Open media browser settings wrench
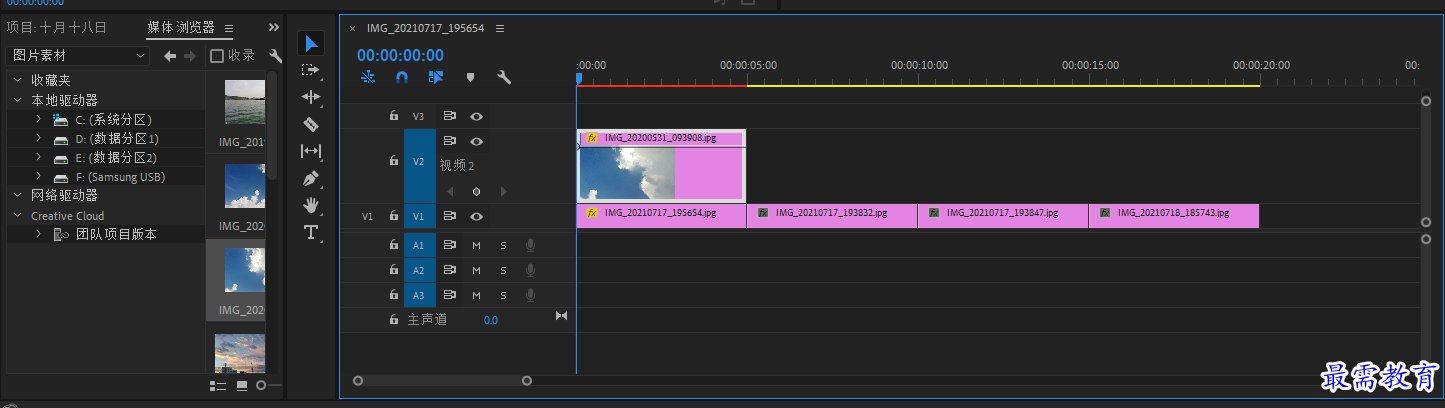This screenshot has width=1445, height=408. (276, 56)
